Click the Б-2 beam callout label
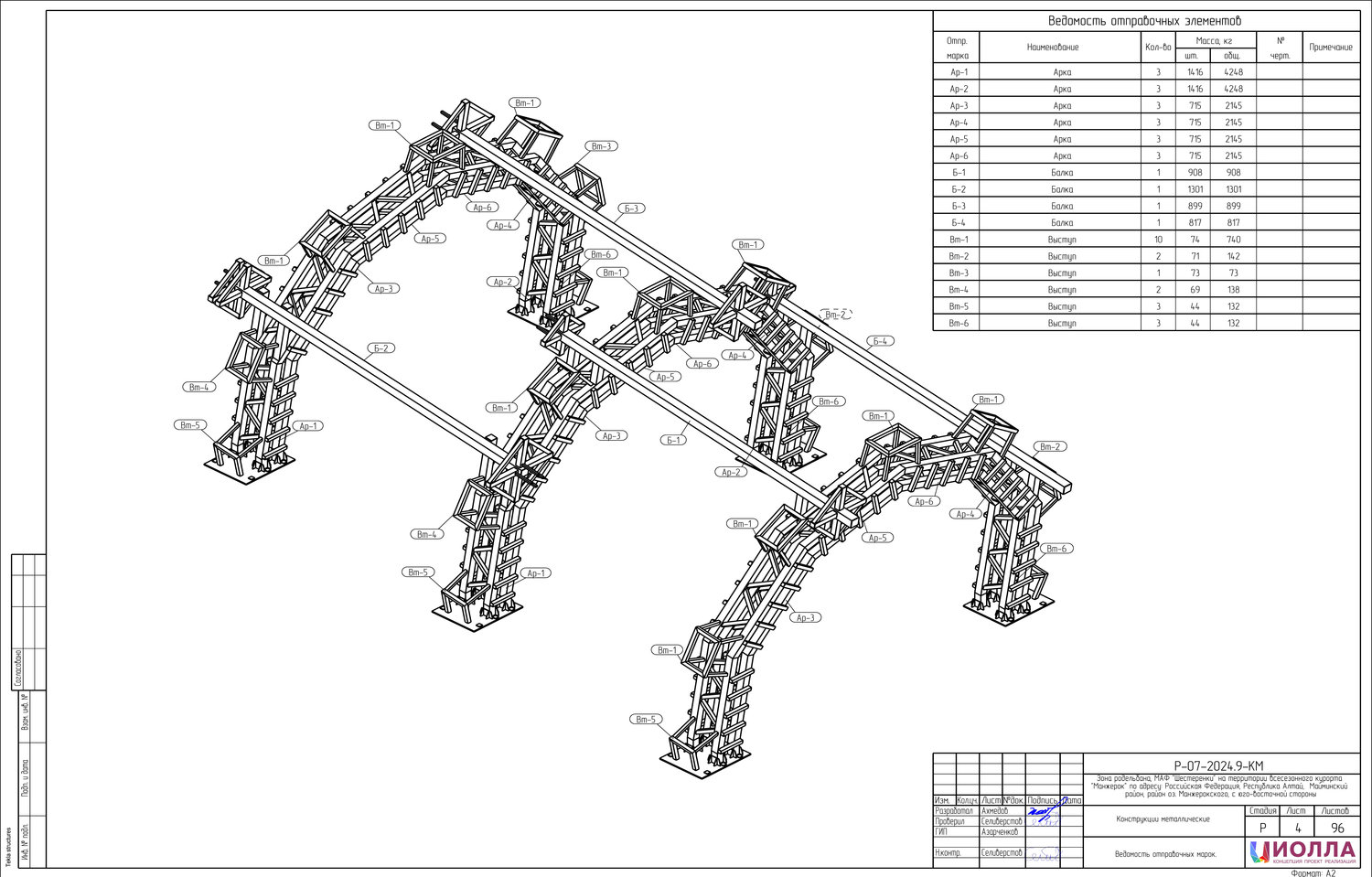1372x877 pixels. pos(381,348)
